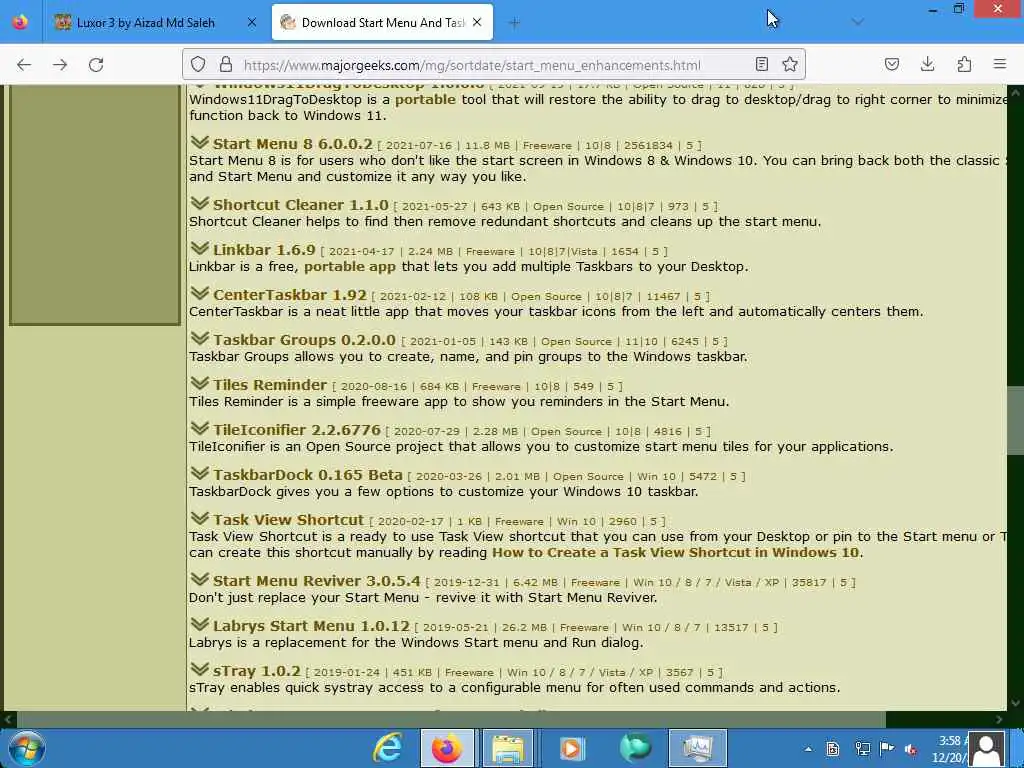Click the horizontal page scrollbar
This screenshot has width=1024, height=768.
coord(451,719)
